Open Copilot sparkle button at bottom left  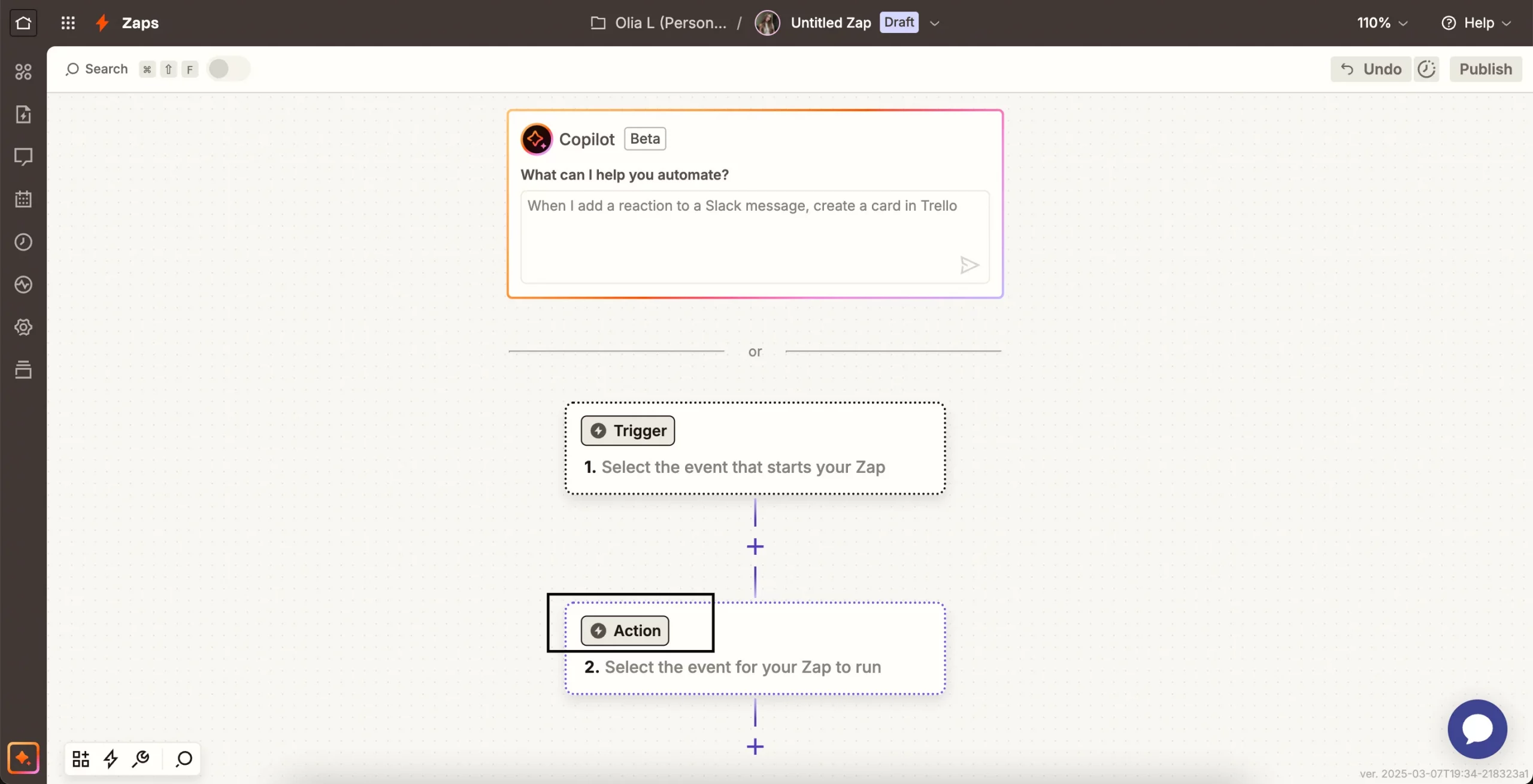(x=23, y=758)
